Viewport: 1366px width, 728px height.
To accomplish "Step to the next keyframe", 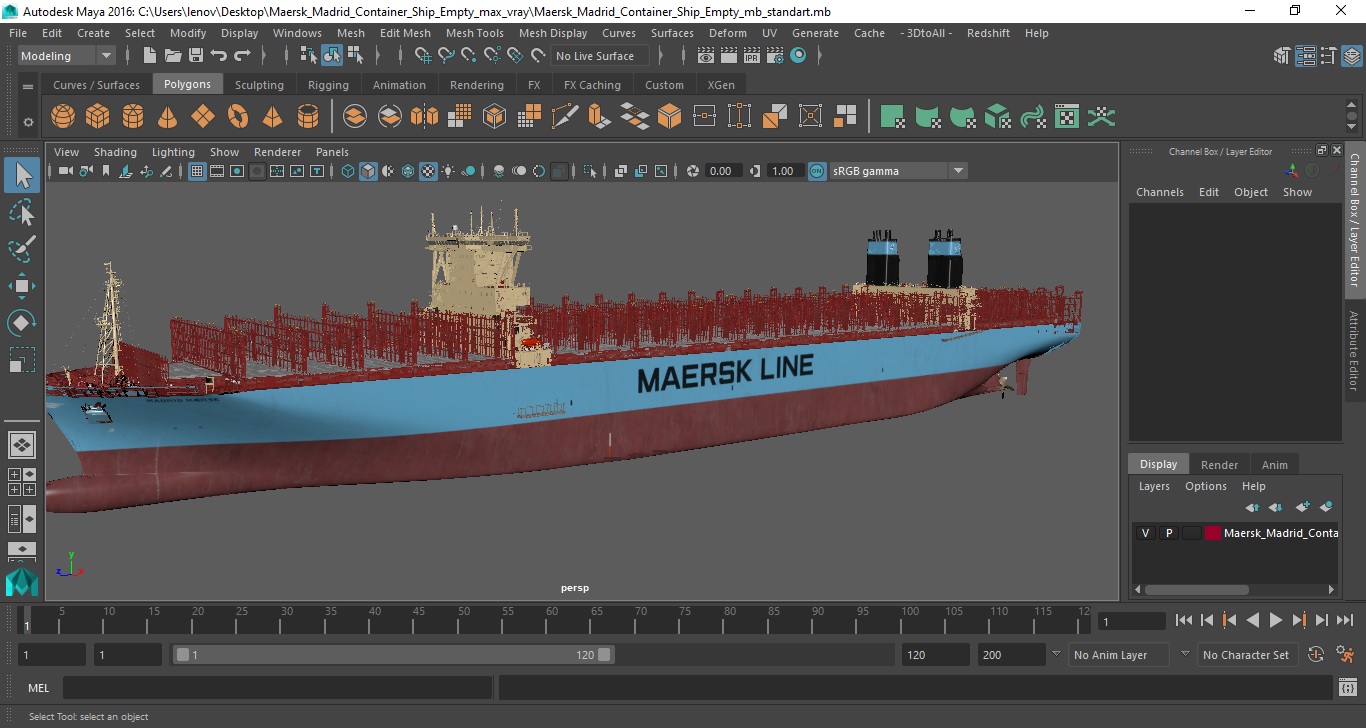I will (1299, 620).
